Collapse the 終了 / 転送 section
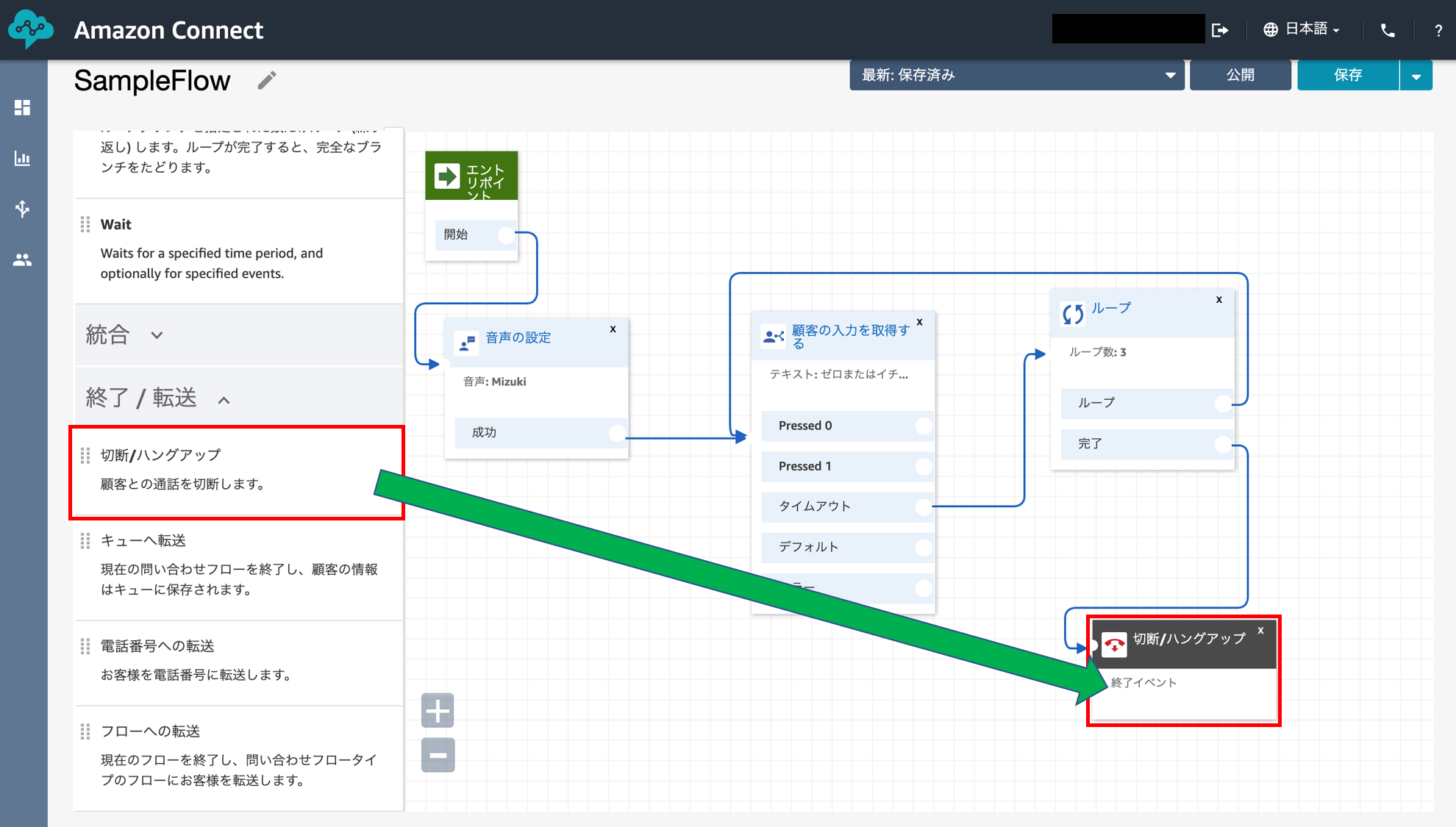Image resolution: width=1456 pixels, height=827 pixels. click(x=239, y=398)
